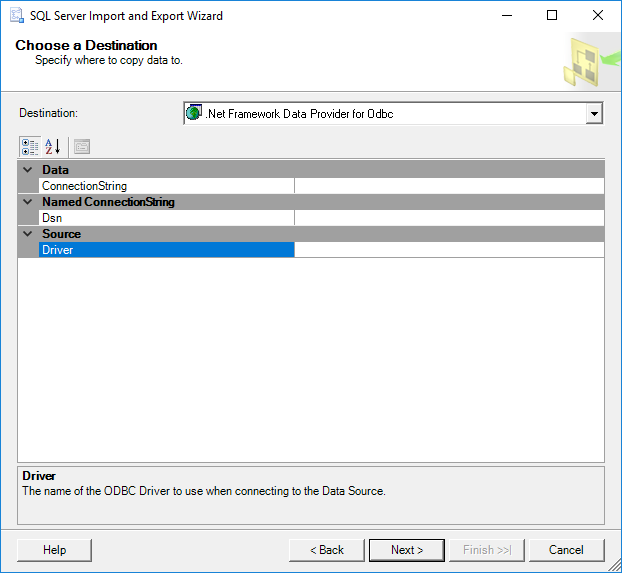Go back with the < Back button

tap(327, 550)
